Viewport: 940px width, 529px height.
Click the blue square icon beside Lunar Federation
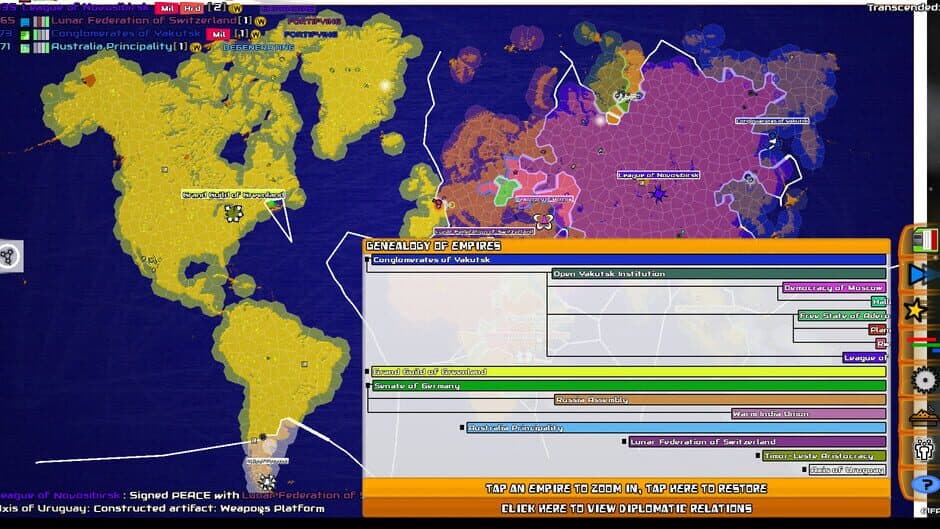pos(25,22)
